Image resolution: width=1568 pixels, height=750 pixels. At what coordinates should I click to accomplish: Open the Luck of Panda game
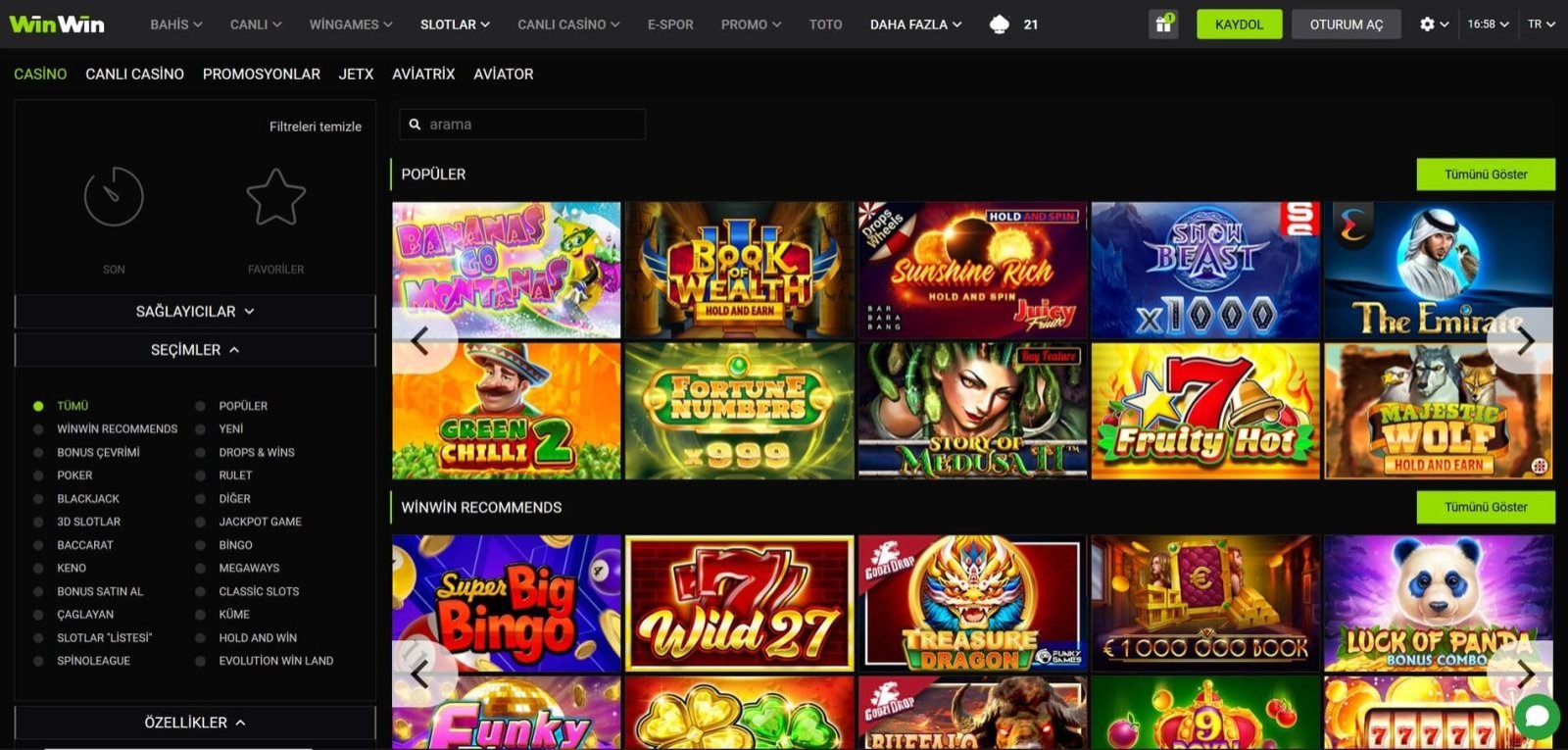[1439, 603]
